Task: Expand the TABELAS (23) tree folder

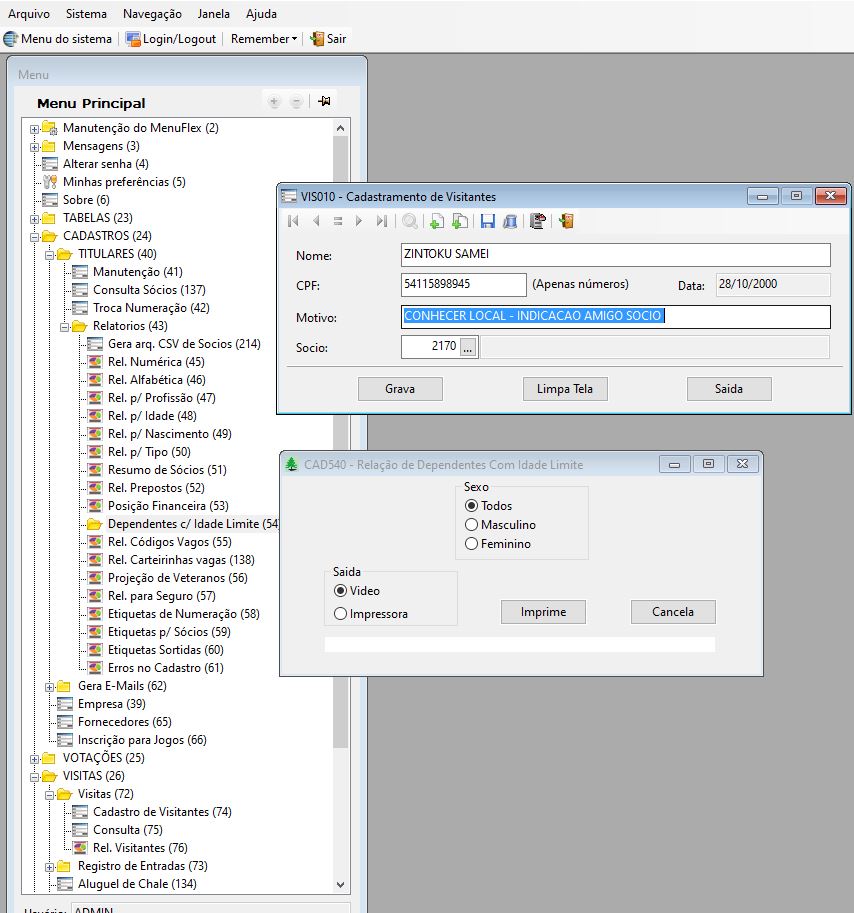Action: tap(35, 218)
